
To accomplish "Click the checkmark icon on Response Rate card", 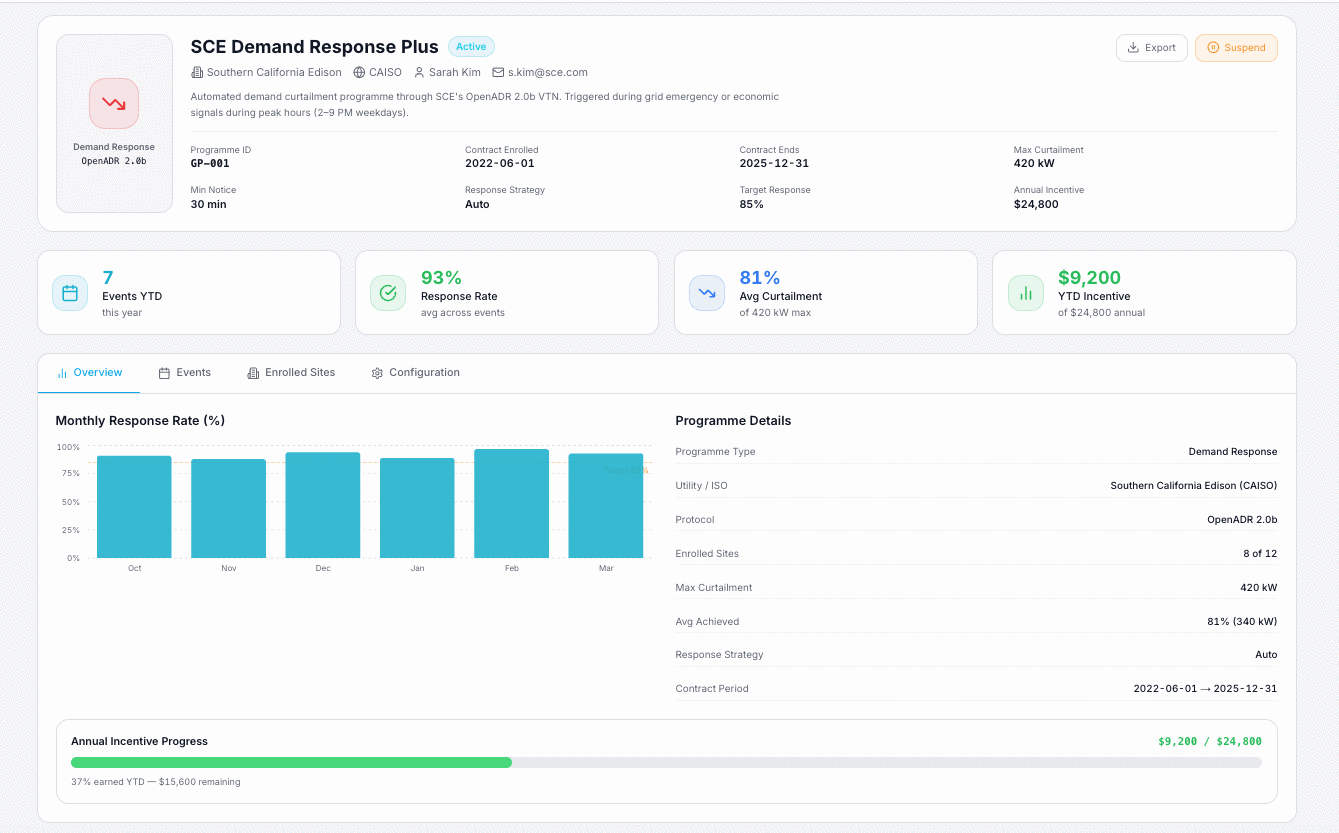I will 388,293.
